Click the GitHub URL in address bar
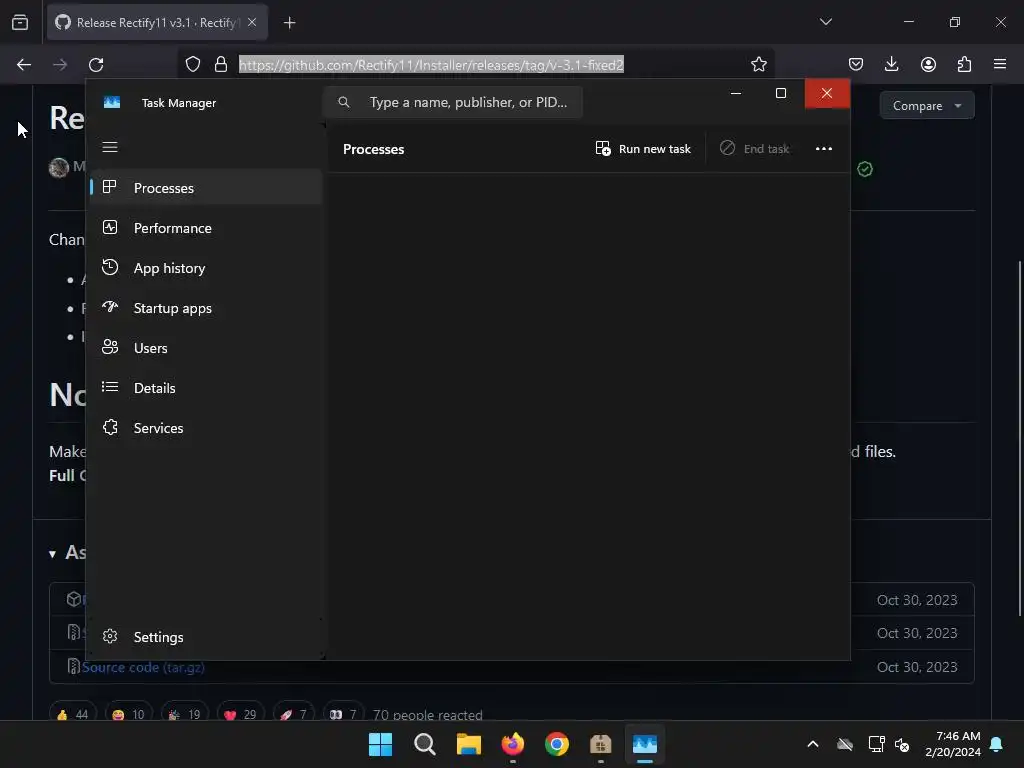 pyautogui.click(x=431, y=65)
